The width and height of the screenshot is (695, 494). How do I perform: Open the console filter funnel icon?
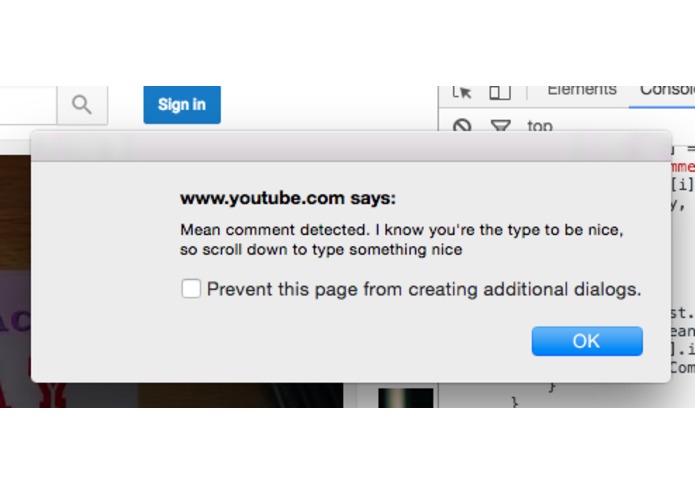pyautogui.click(x=501, y=125)
